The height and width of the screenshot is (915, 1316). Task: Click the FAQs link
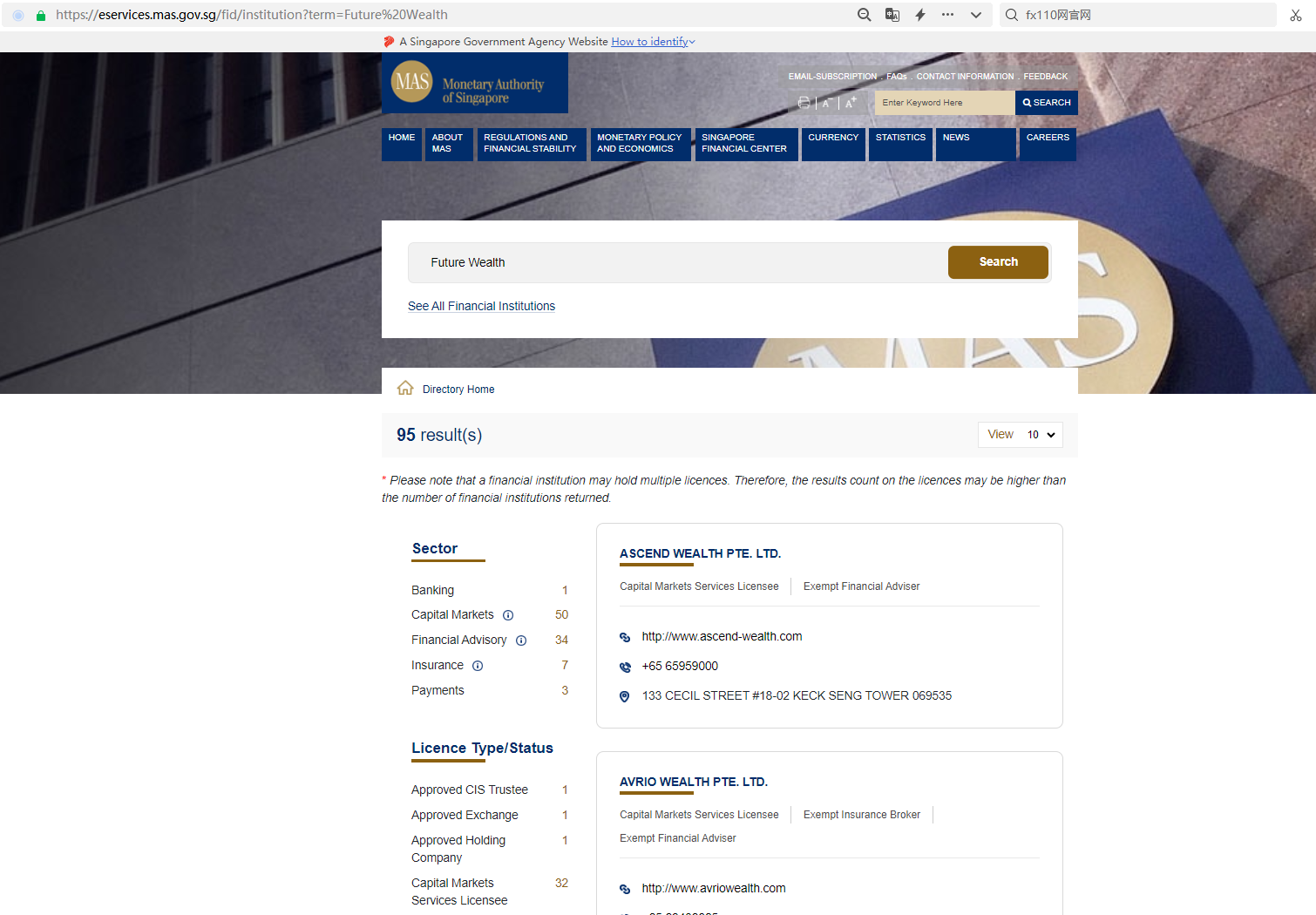897,77
